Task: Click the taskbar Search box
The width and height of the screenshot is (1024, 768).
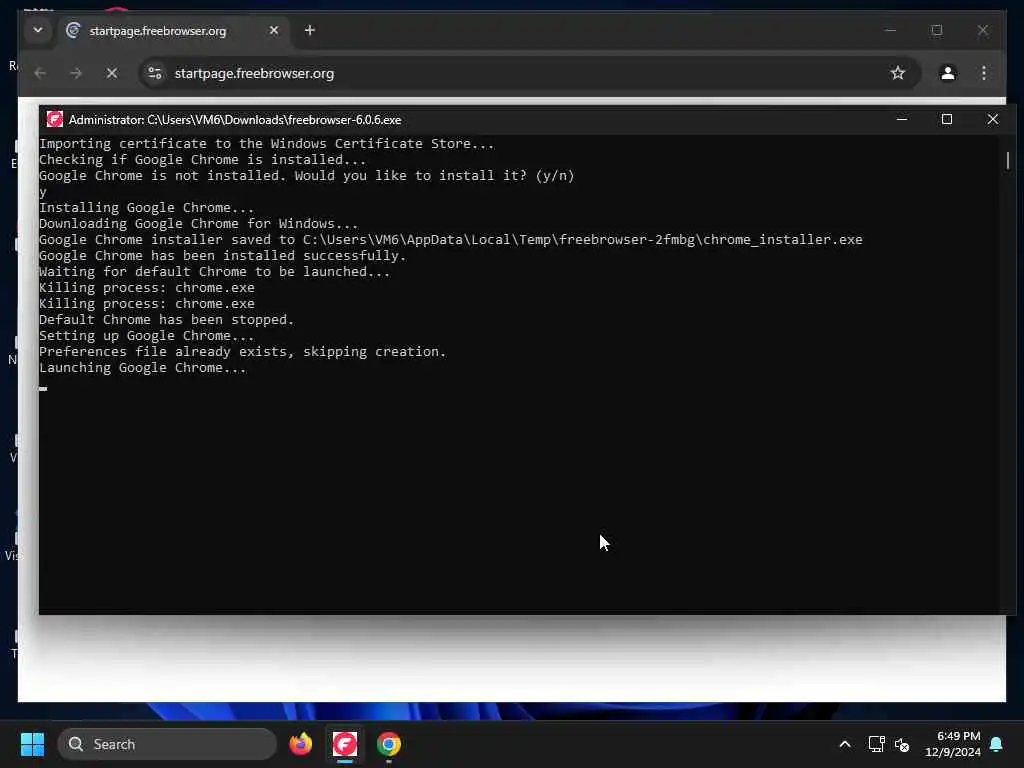Action: coord(167,744)
